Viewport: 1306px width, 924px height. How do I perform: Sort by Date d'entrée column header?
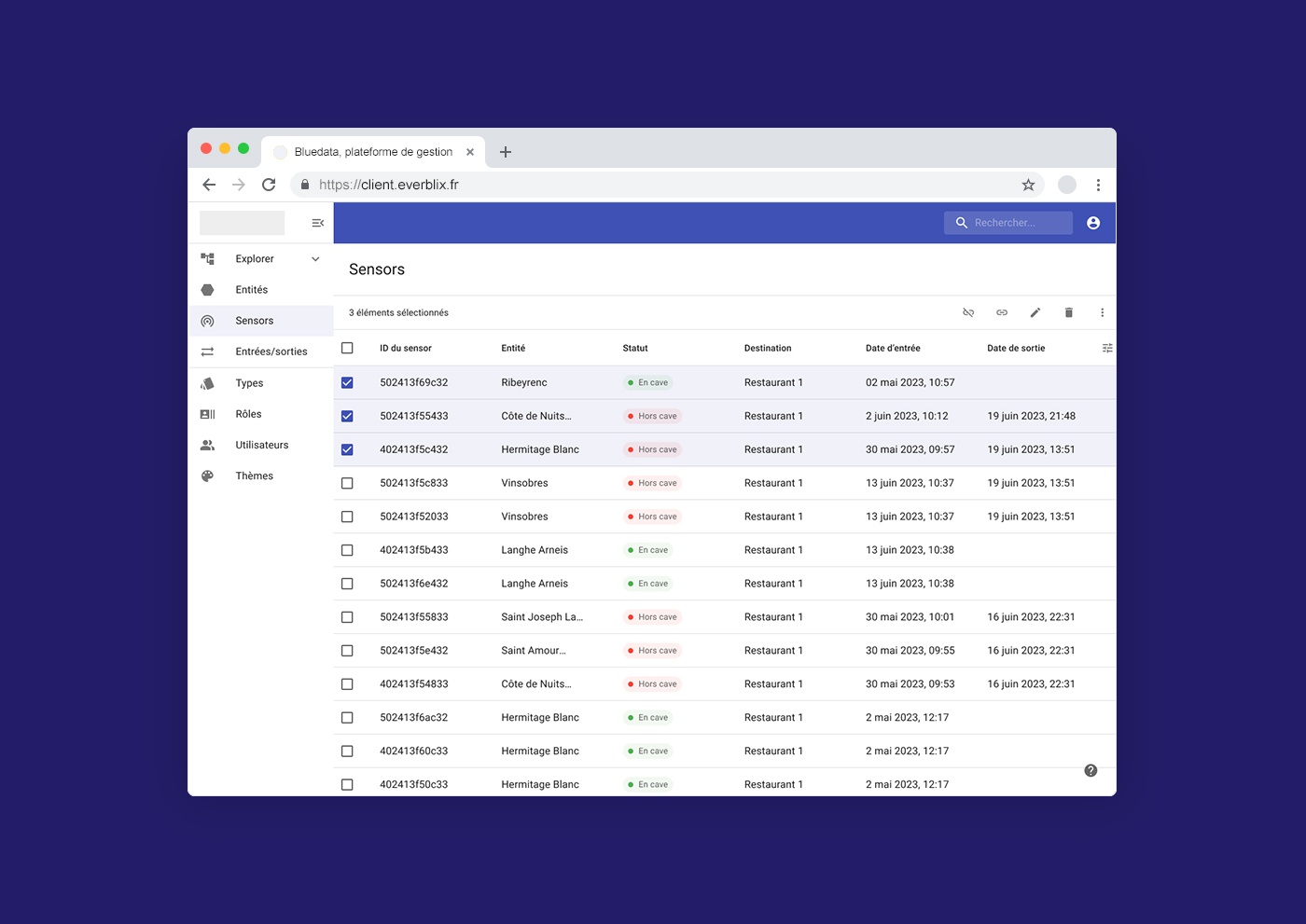893,348
